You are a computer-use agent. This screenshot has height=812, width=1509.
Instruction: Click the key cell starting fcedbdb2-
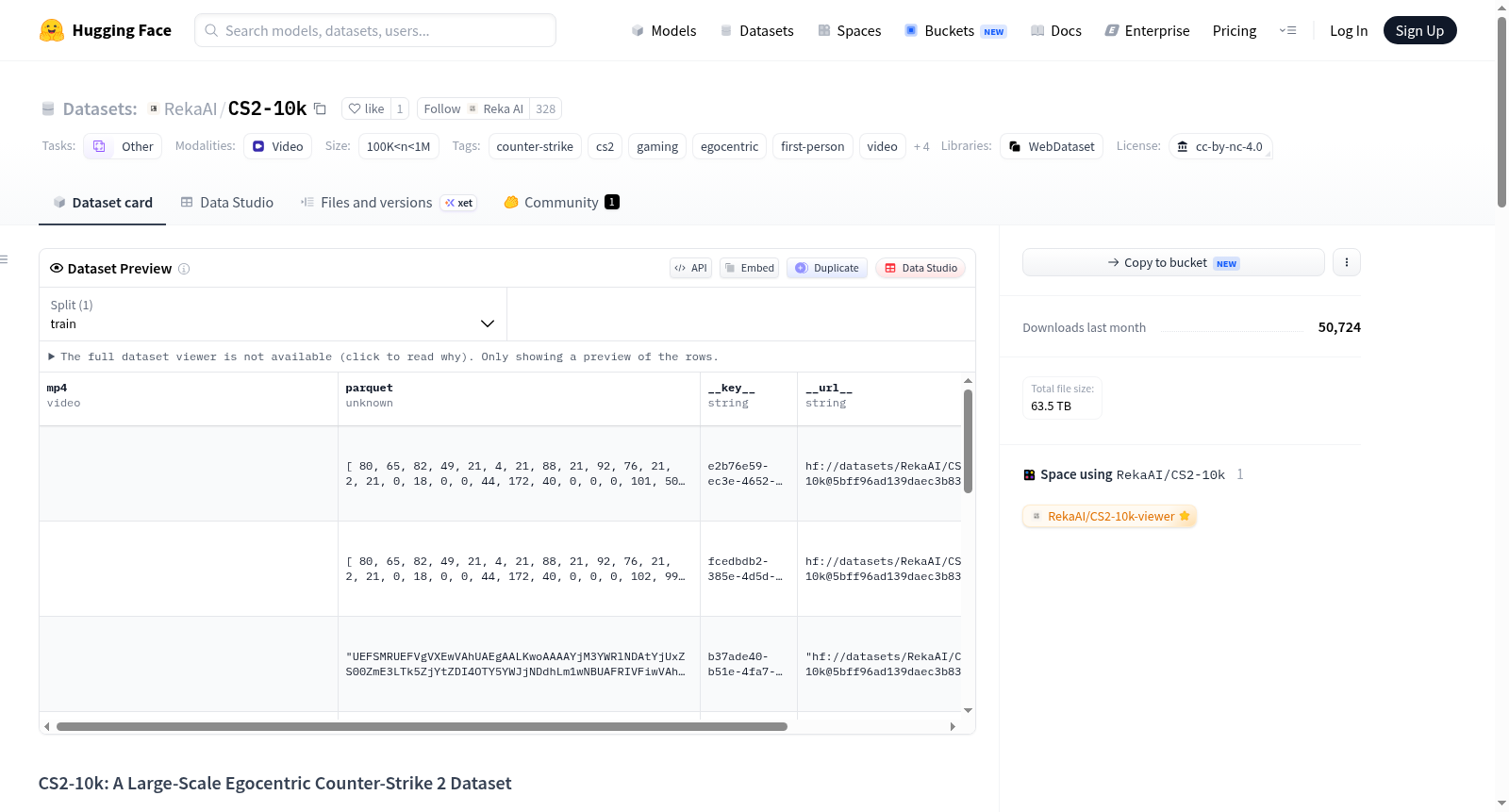coord(749,569)
